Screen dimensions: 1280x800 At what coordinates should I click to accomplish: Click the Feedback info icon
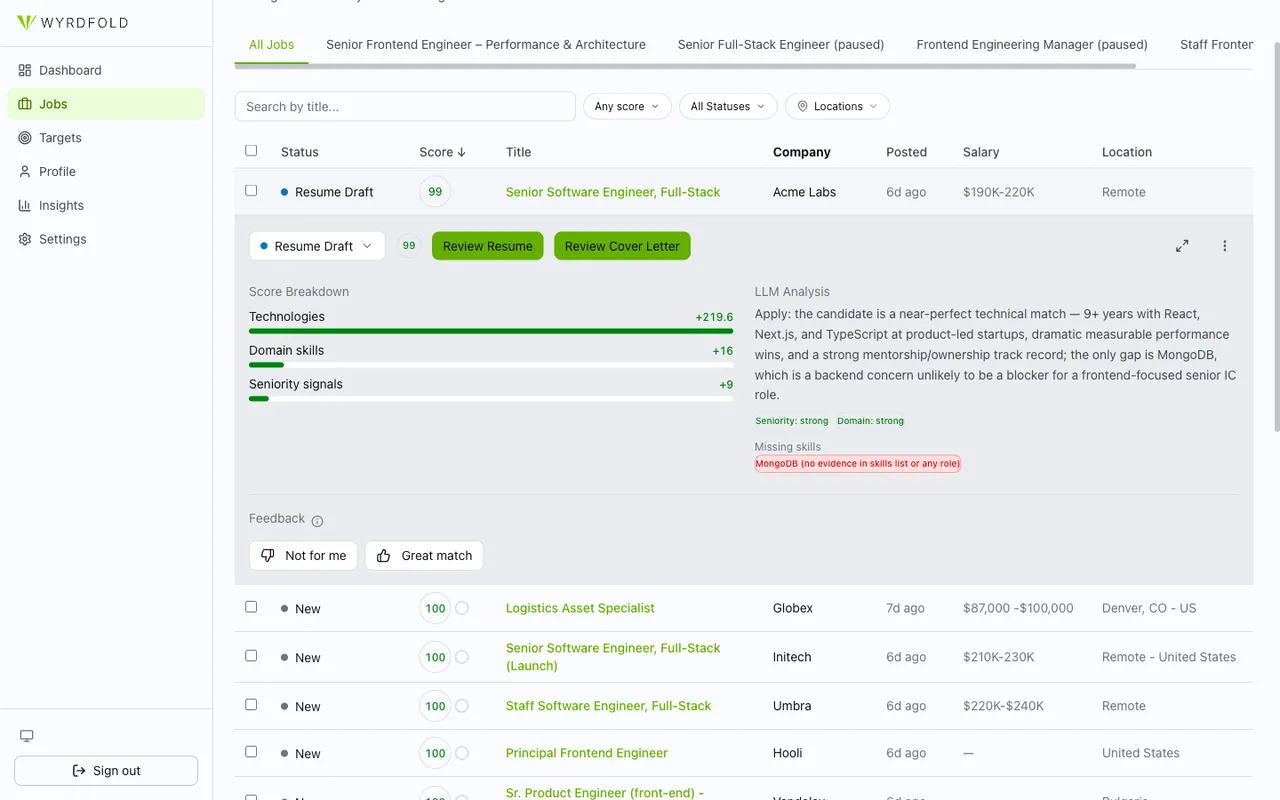317,521
